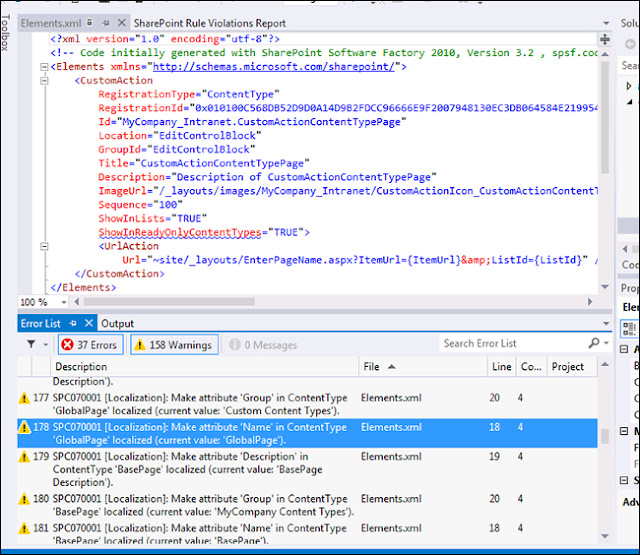Collapse the Elements XML node
Viewport: 640px width, 555px height.
pos(44,67)
